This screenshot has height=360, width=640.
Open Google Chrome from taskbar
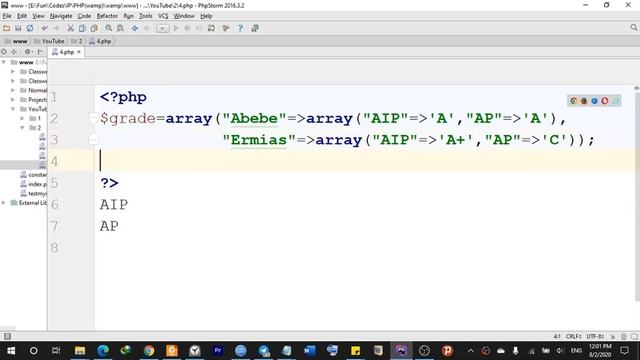point(149,351)
